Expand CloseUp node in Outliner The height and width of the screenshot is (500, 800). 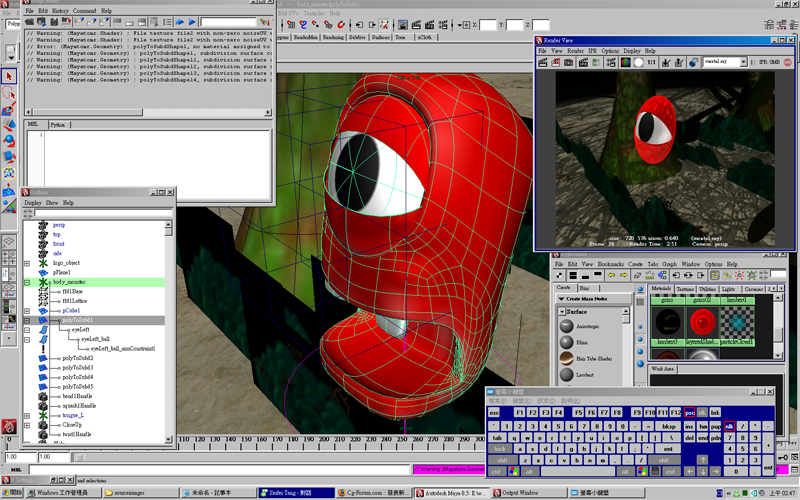tap(27, 425)
